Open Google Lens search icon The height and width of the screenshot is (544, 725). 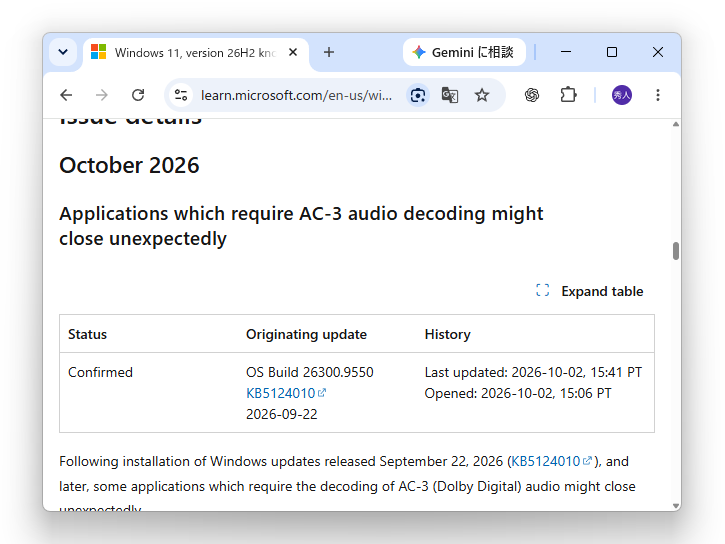pyautogui.click(x=418, y=95)
